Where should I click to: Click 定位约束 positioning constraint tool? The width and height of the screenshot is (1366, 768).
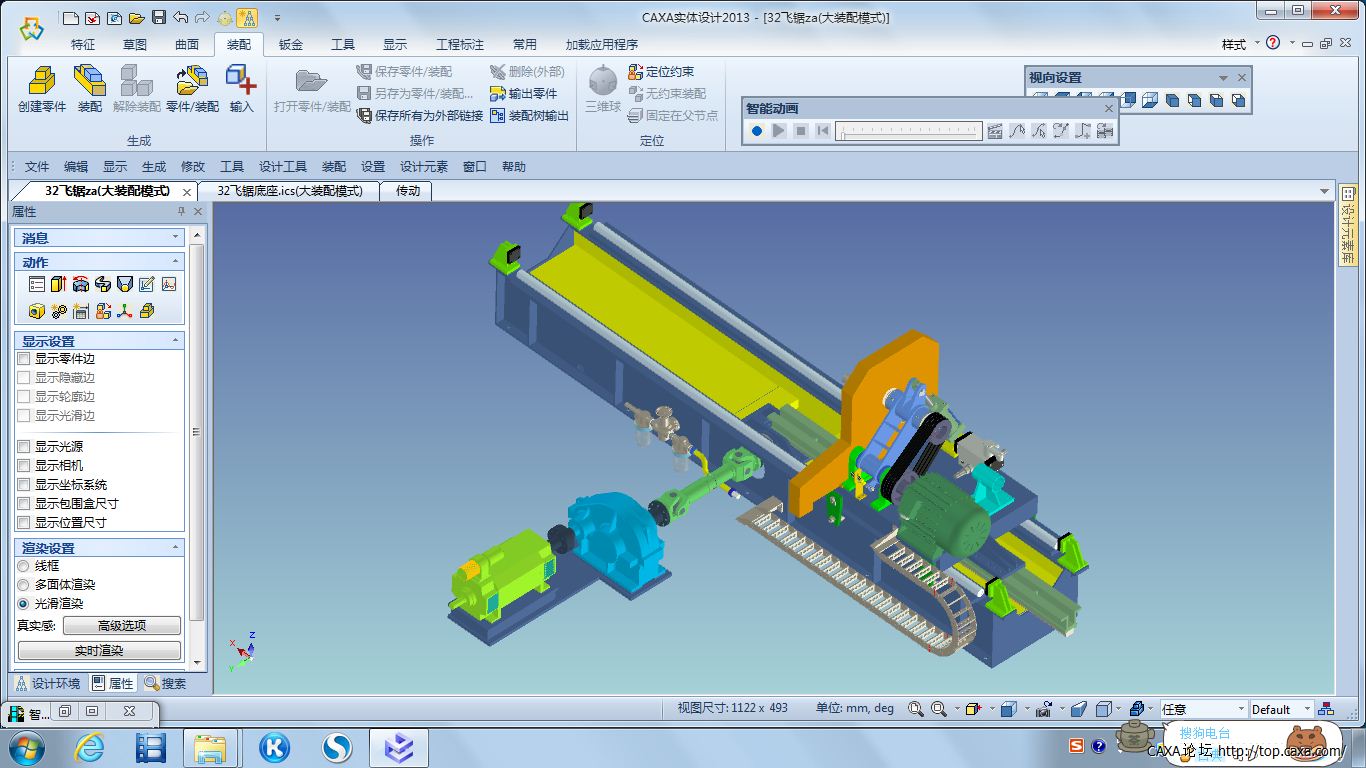[x=661, y=71]
